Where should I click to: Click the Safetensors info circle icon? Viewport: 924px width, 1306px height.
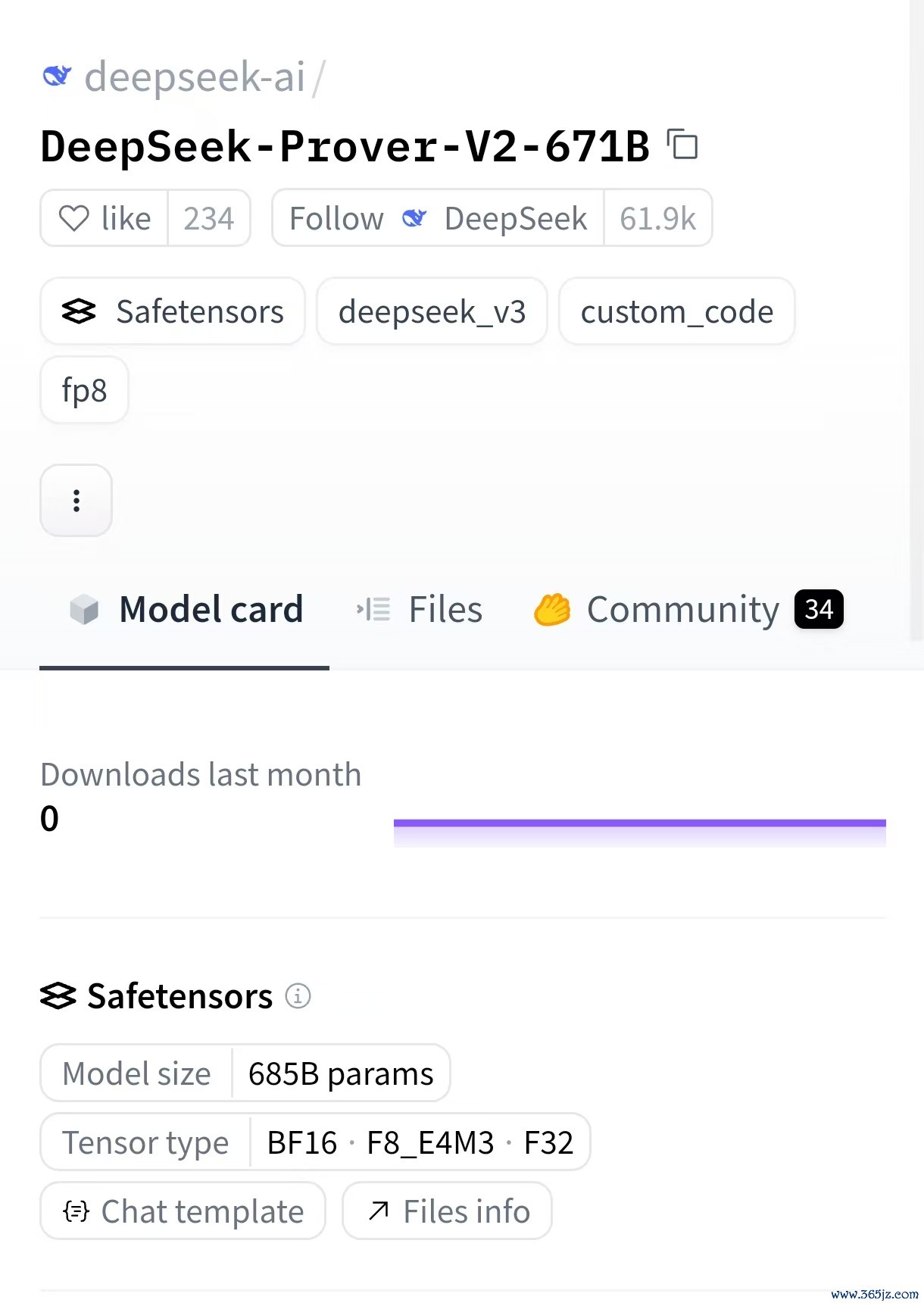[x=298, y=995]
